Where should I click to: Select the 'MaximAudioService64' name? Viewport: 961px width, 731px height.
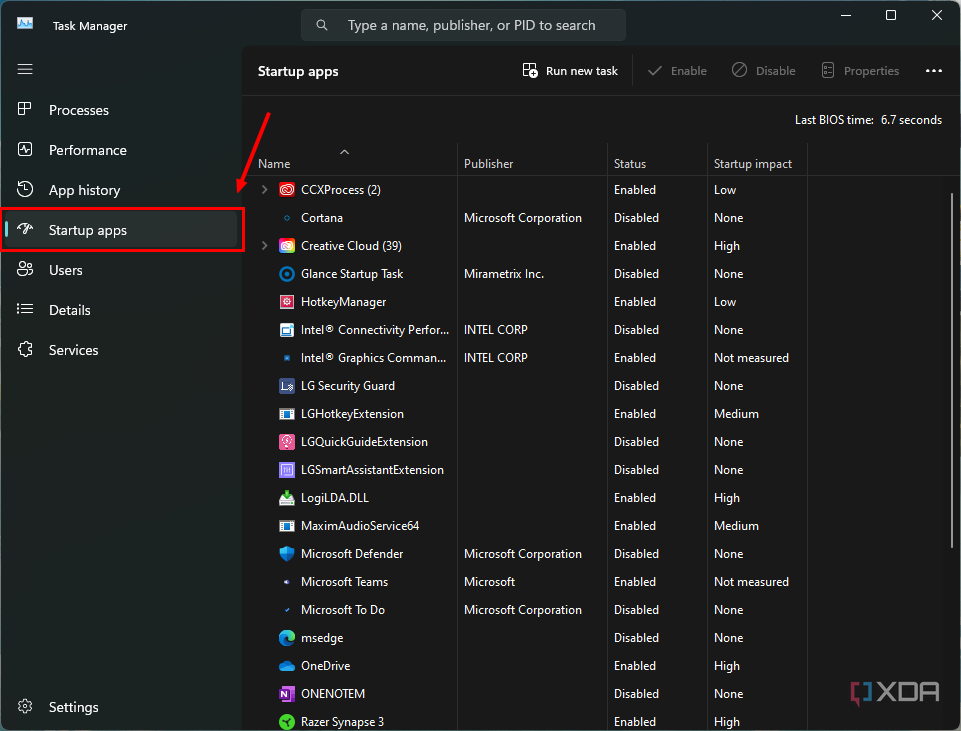pyautogui.click(x=360, y=526)
